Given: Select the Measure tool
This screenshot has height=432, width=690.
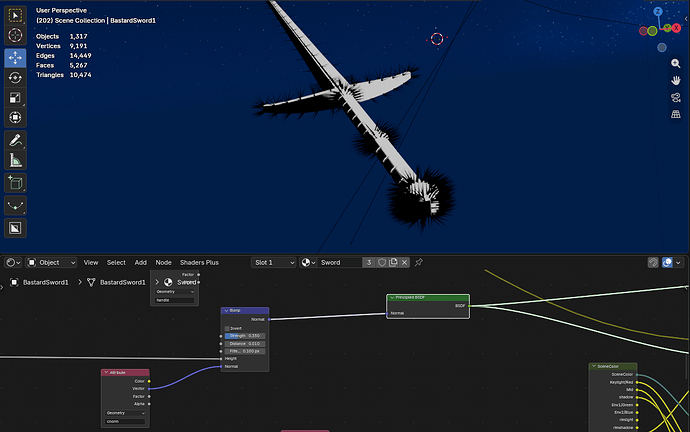Looking at the screenshot, I should click(x=15, y=160).
